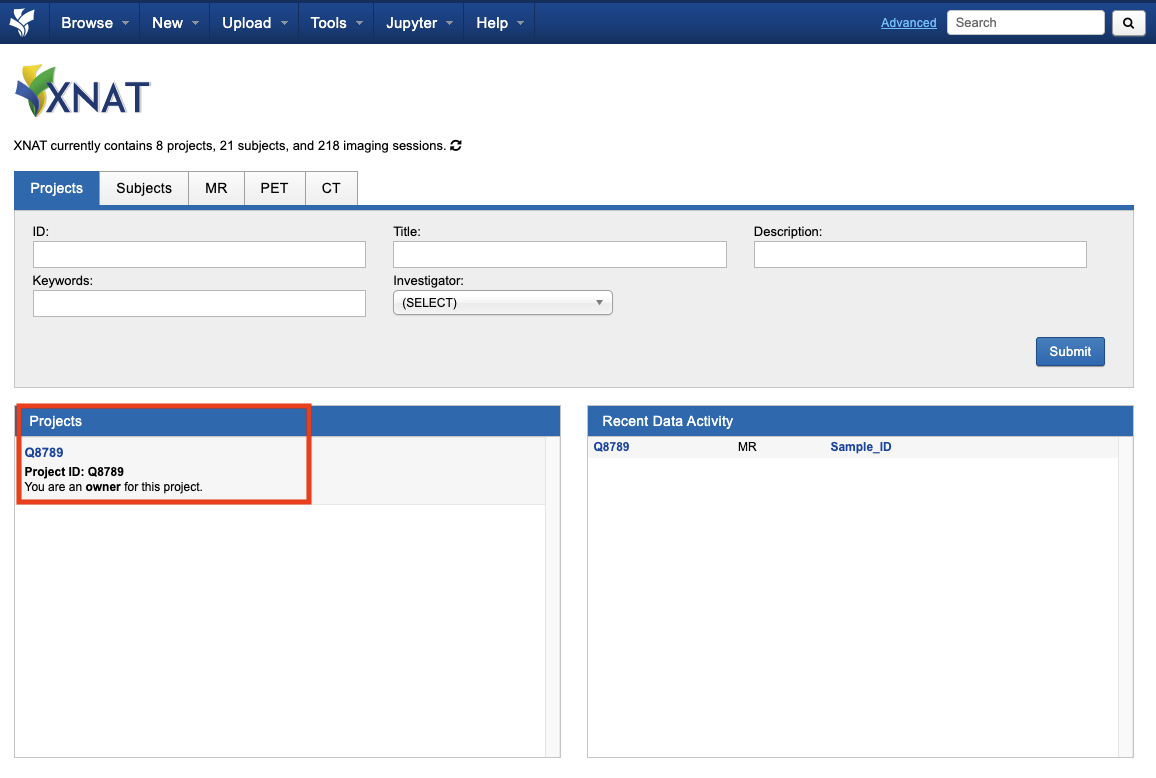Open the Help menu

[x=499, y=23]
